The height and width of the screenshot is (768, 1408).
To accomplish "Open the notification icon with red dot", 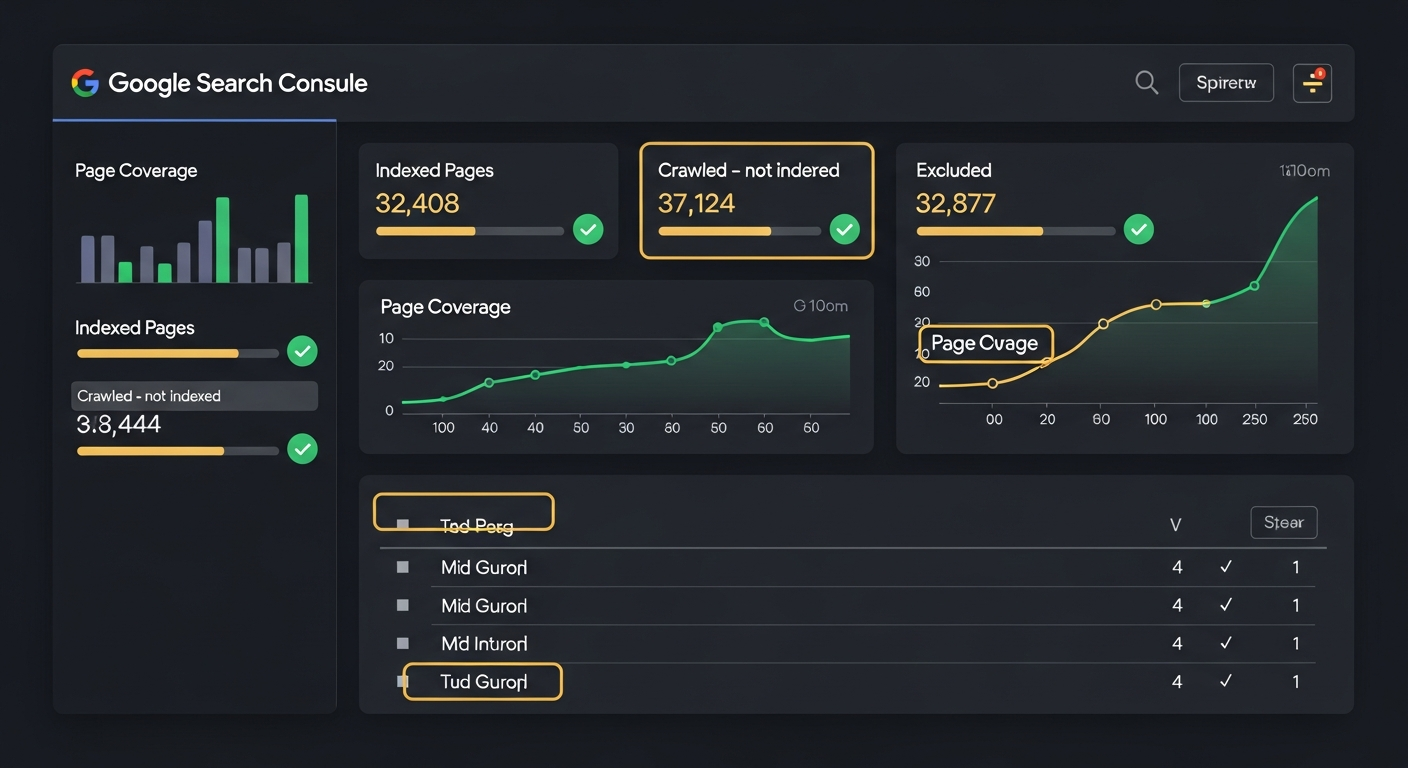I will click(x=1312, y=83).
